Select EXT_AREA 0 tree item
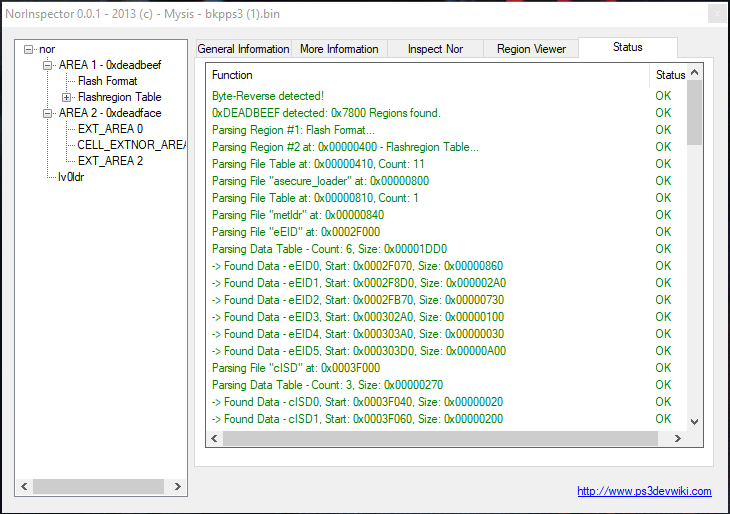730x514 pixels. (x=110, y=129)
